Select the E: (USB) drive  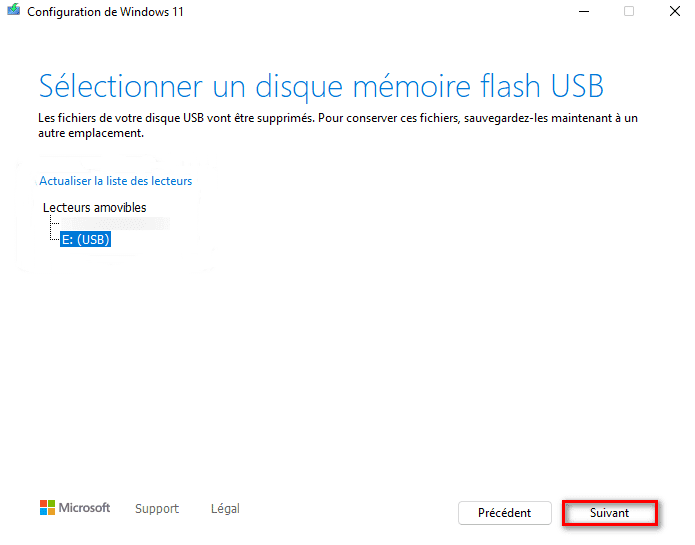(86, 240)
